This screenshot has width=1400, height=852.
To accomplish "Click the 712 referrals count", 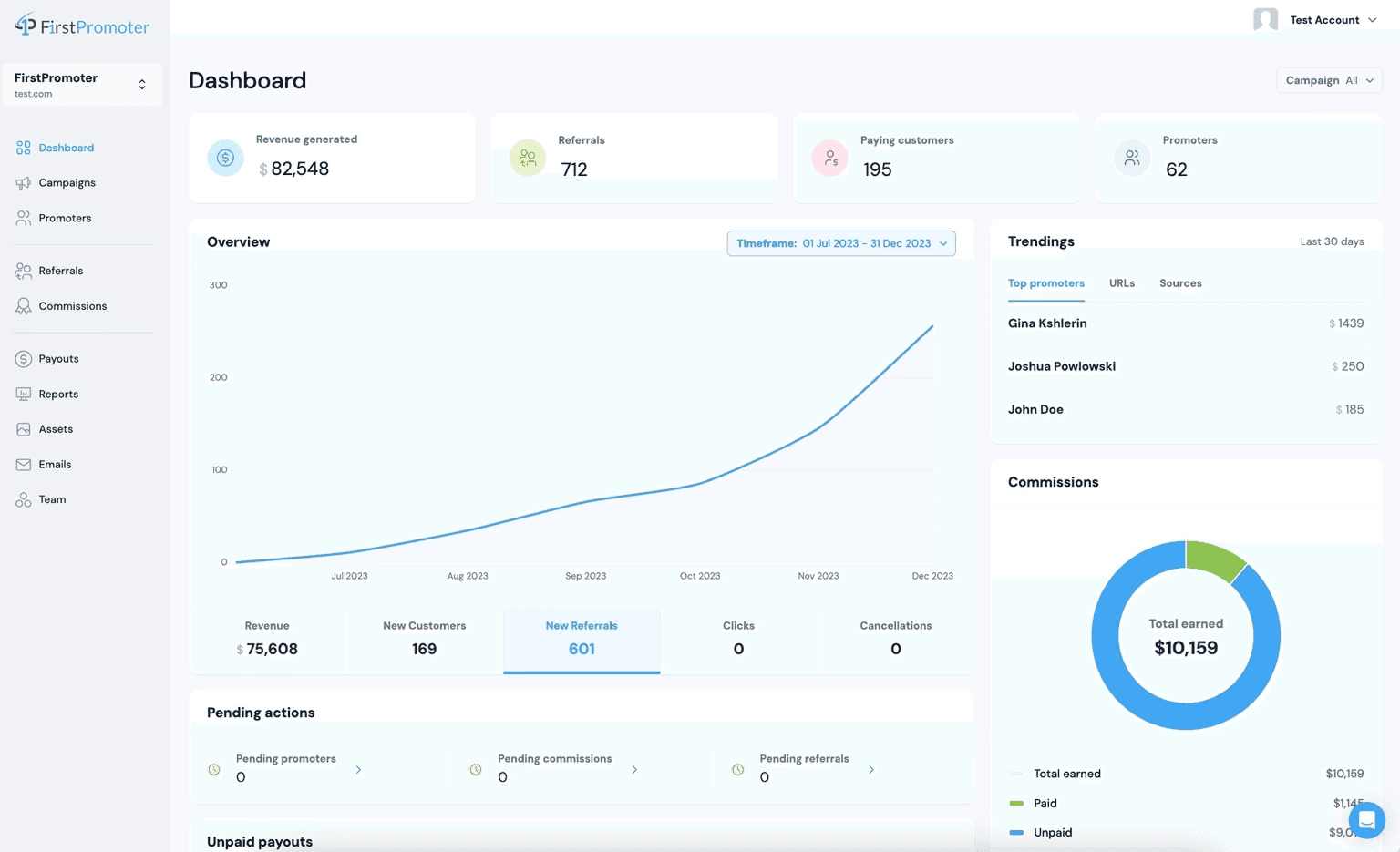I will click(574, 169).
